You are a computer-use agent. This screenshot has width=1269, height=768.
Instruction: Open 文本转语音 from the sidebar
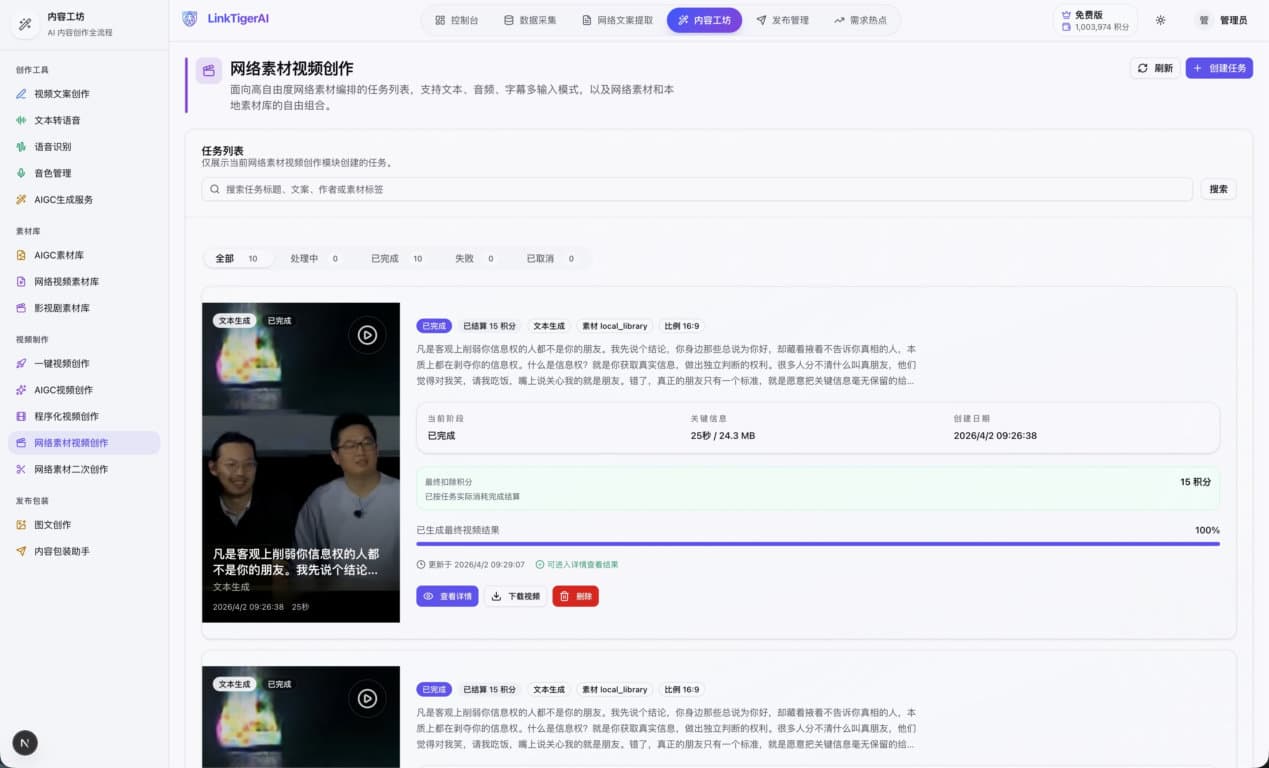(57, 120)
